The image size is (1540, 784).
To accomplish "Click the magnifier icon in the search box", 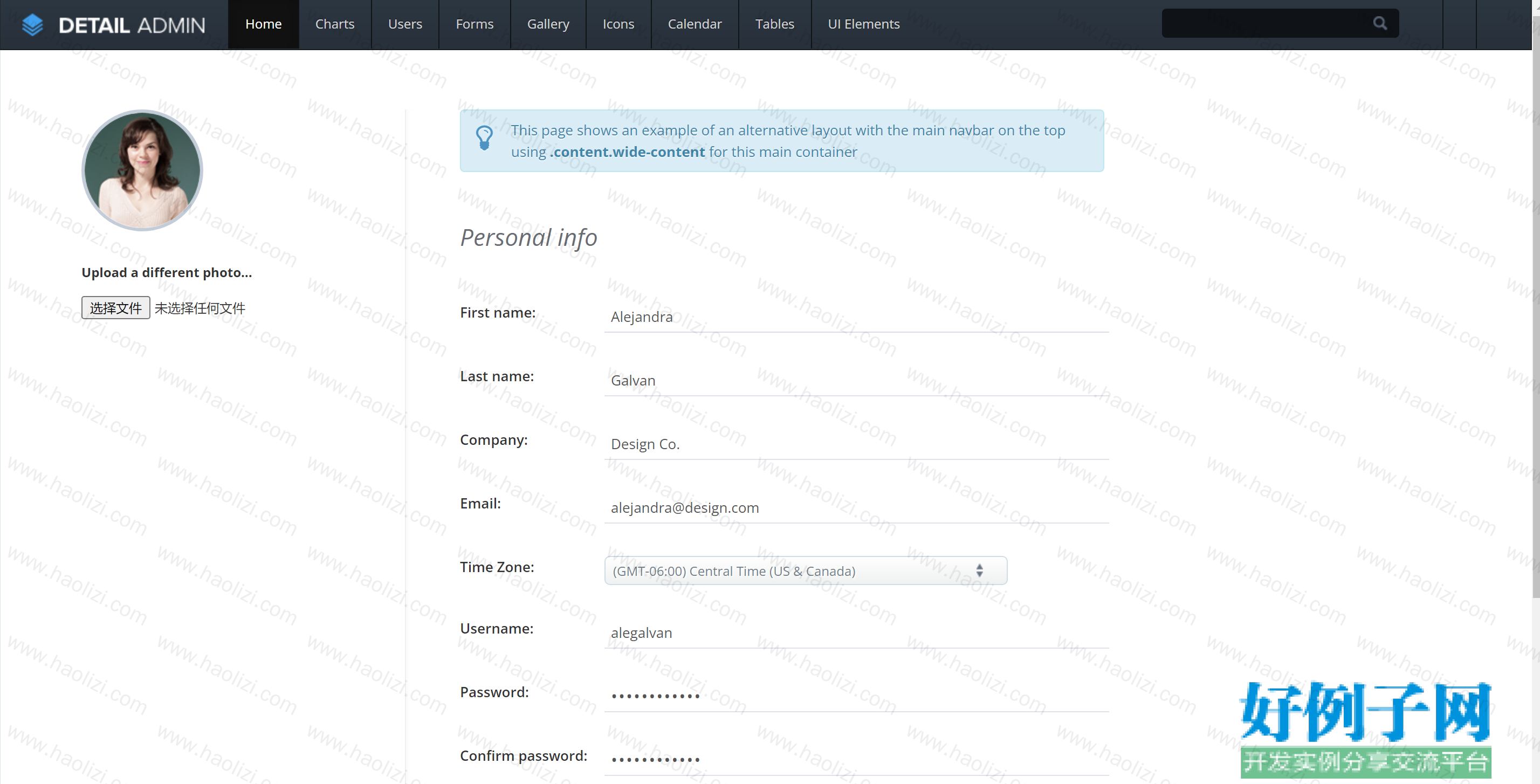I will tap(1380, 23).
